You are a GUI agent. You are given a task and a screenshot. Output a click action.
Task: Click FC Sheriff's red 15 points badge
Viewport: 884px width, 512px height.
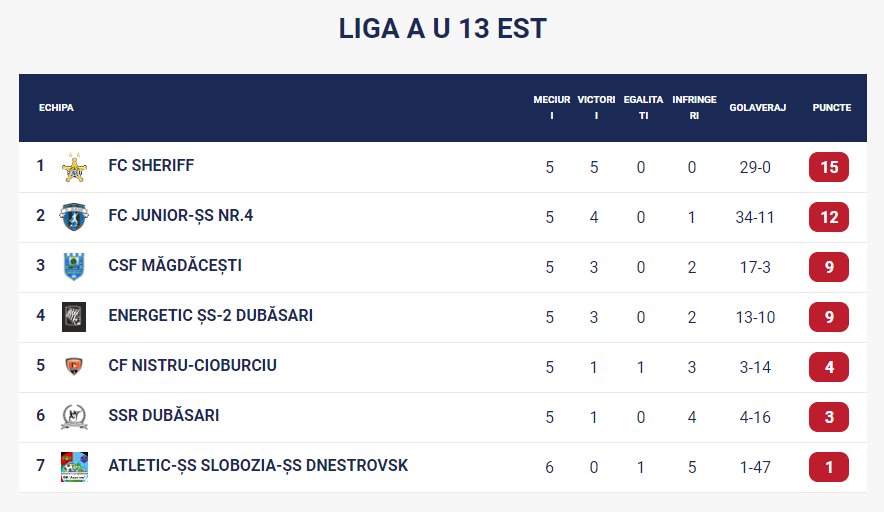[828, 167]
